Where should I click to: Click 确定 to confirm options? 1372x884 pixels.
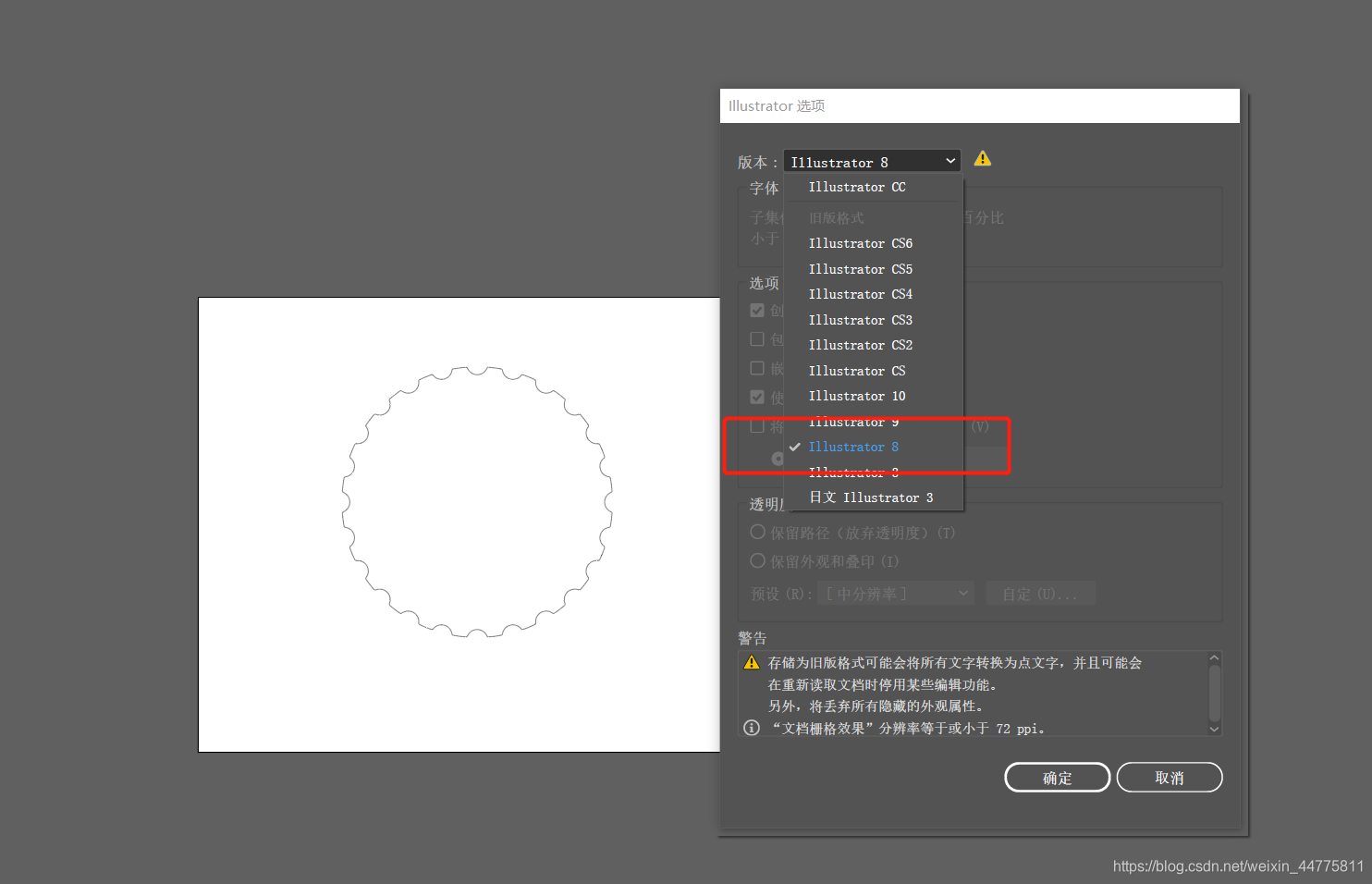coord(1058,778)
